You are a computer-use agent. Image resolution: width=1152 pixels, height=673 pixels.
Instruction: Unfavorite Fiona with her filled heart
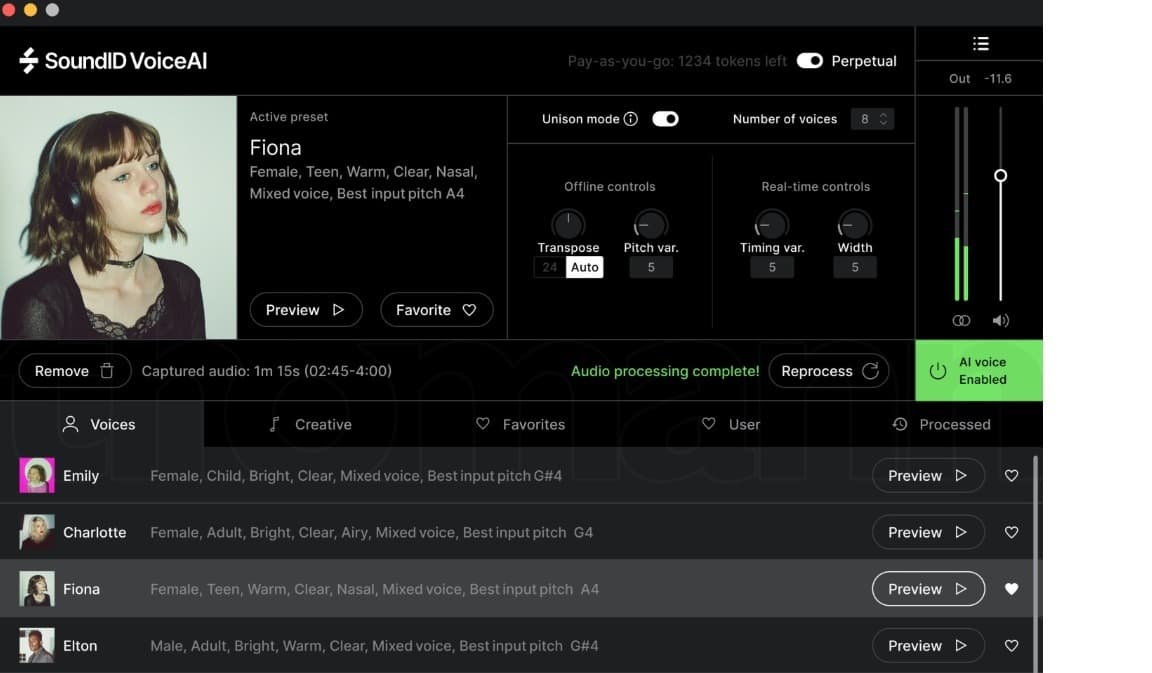[1012, 589]
